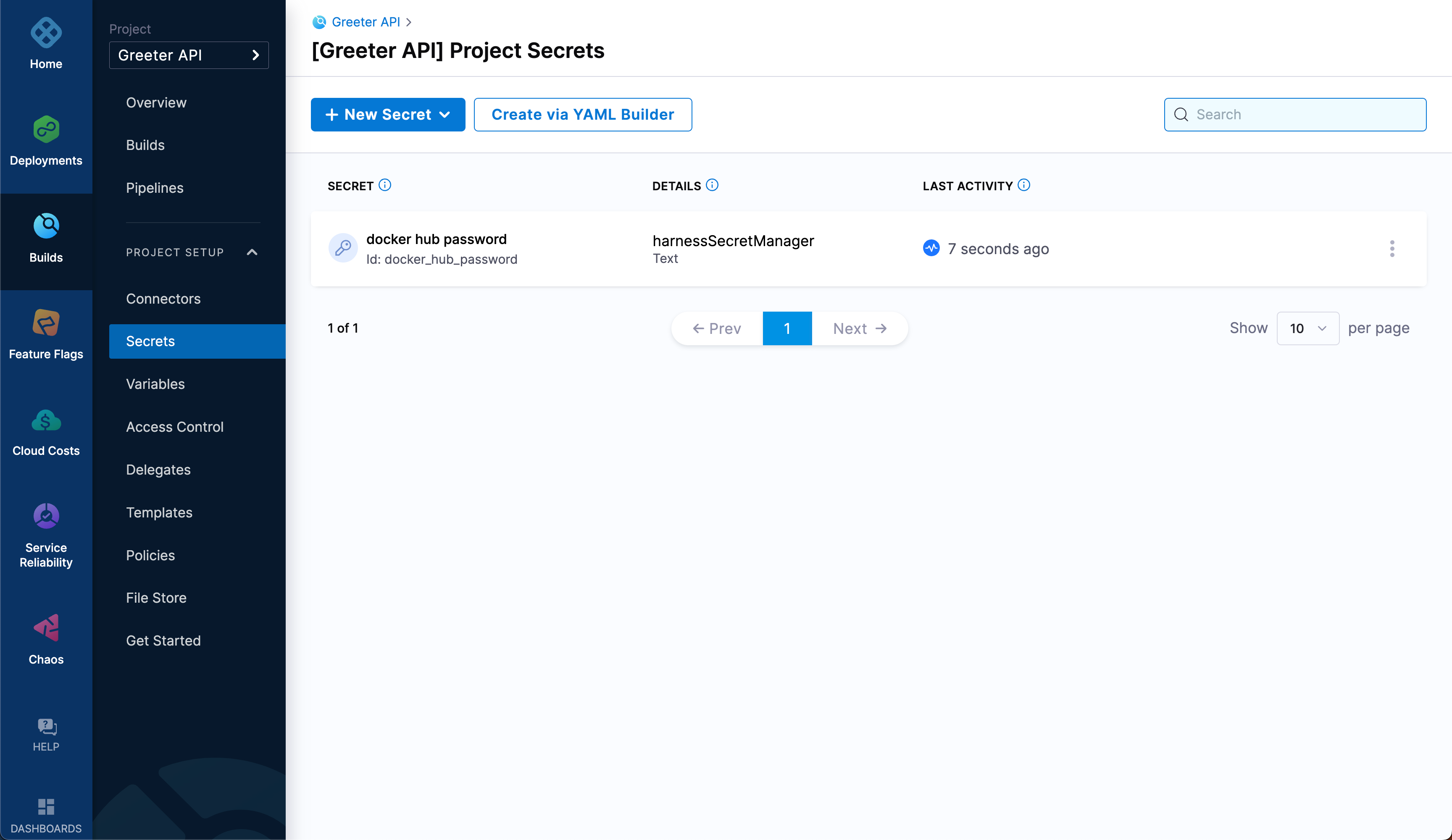1452x840 pixels.
Task: Open Delegates under Project Setup
Action: pyautogui.click(x=158, y=470)
